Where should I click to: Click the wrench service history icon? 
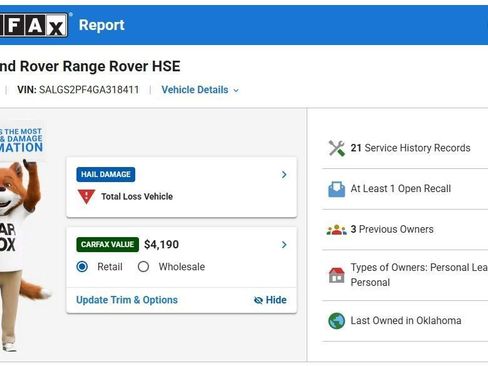pyautogui.click(x=337, y=148)
